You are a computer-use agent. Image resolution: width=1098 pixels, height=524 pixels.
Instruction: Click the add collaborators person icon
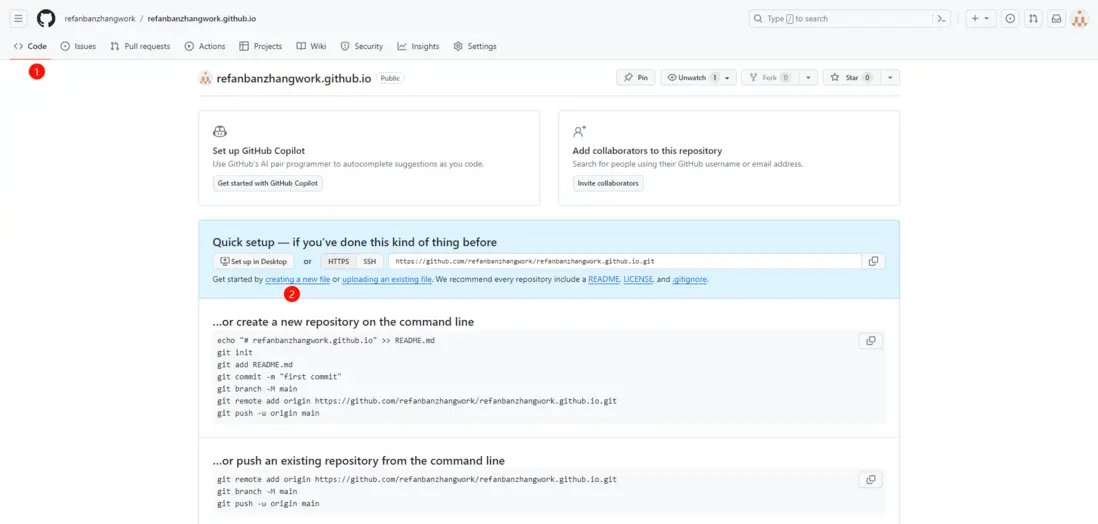pos(579,132)
